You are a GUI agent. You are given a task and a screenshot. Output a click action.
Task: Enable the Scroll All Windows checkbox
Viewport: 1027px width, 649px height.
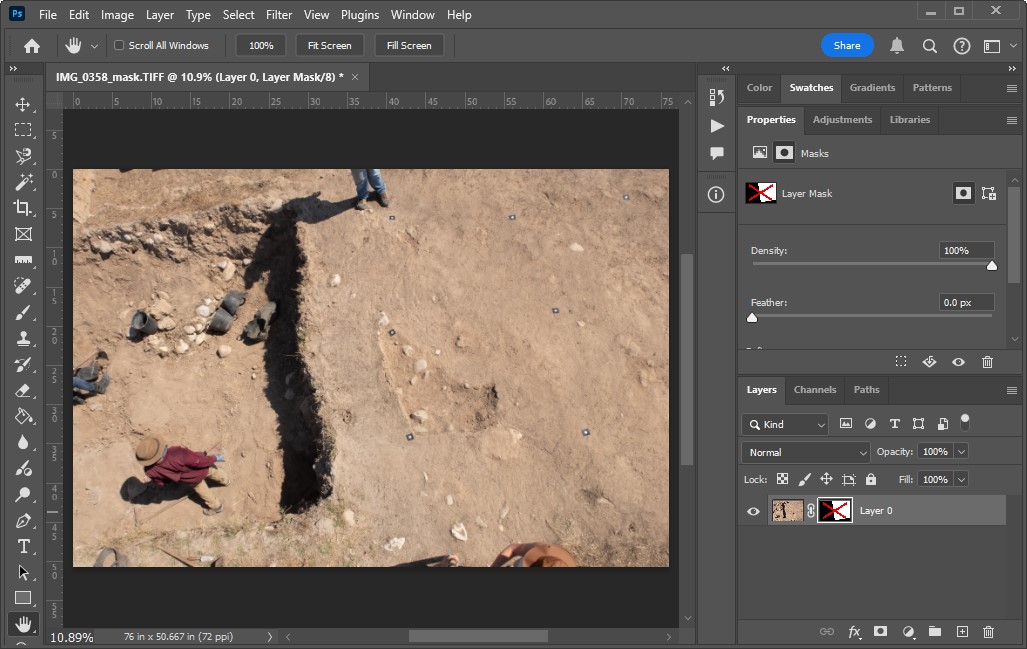(120, 46)
